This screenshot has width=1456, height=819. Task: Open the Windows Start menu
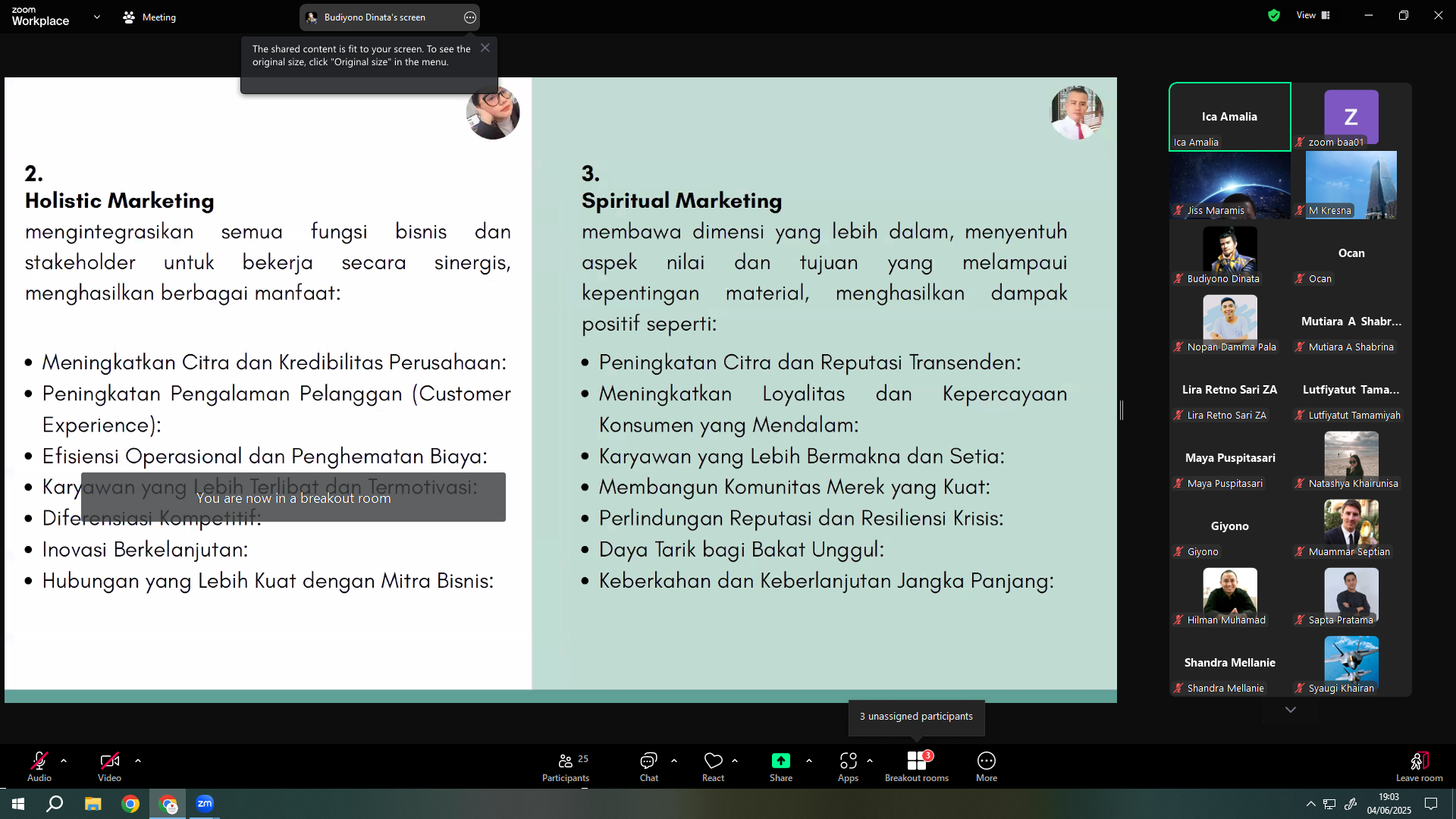pos(18,804)
